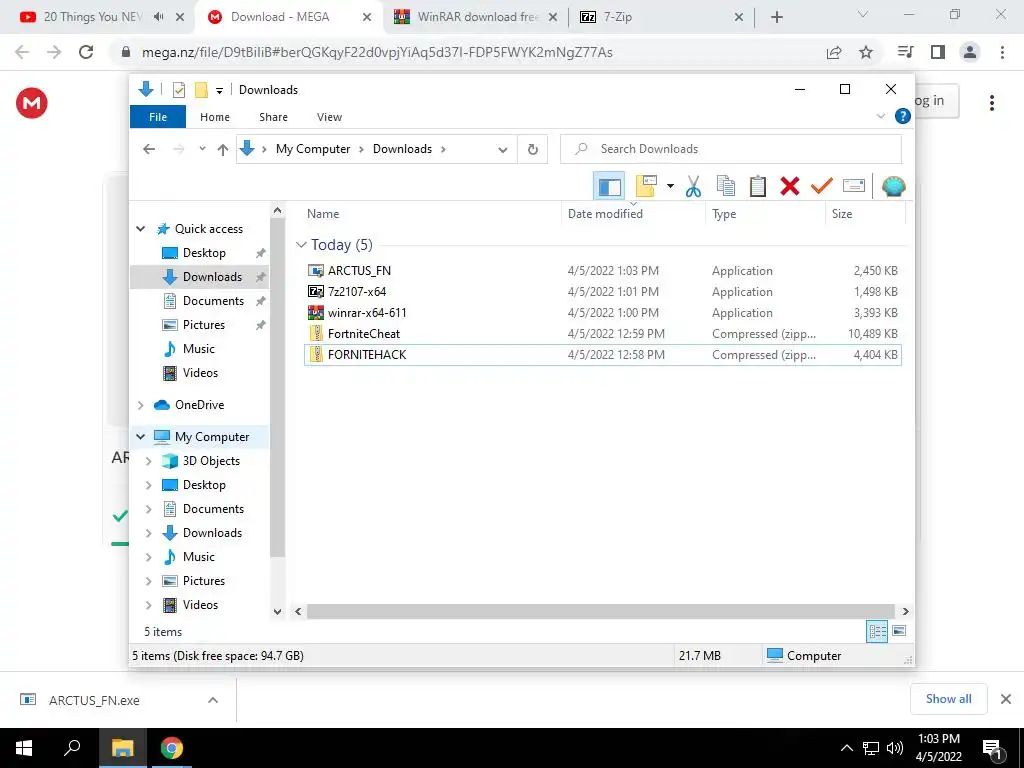Click the Cut scissors icon

[693, 186]
